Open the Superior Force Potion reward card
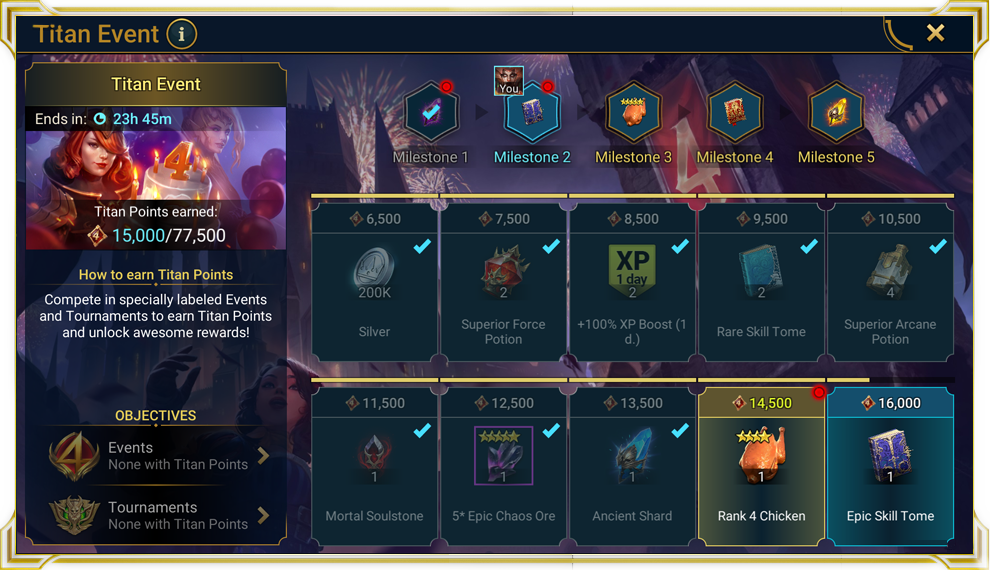Image resolution: width=990 pixels, height=570 pixels. tap(503, 282)
